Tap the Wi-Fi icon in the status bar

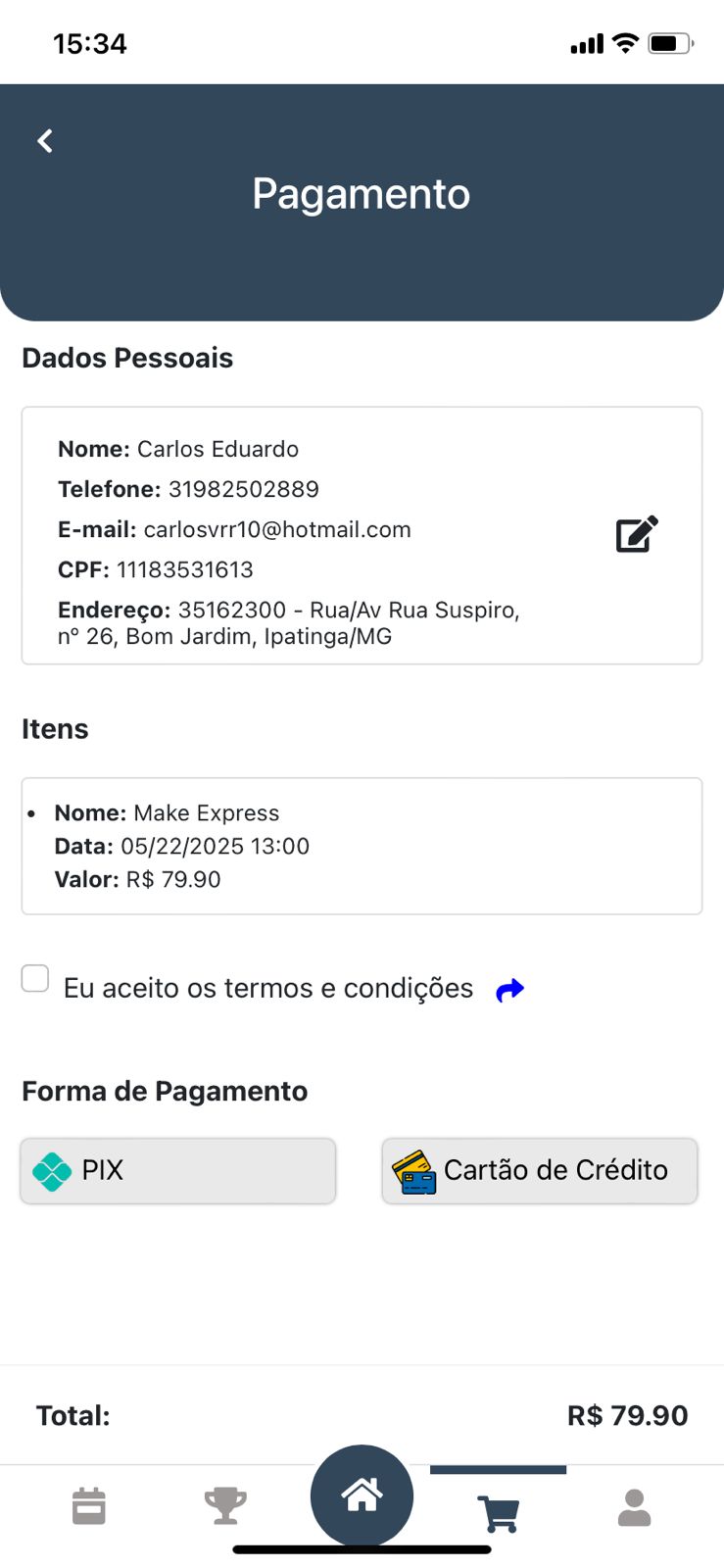625,43
